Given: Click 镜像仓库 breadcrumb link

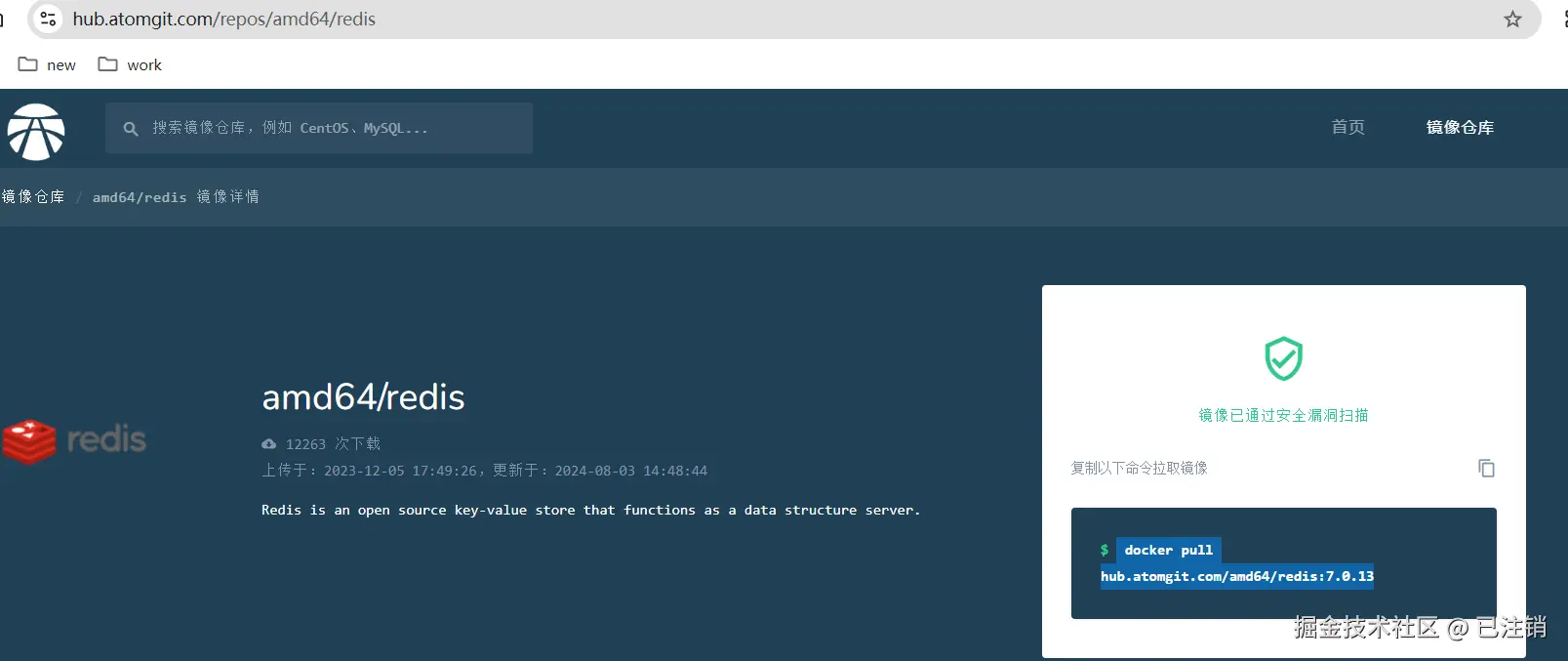Looking at the screenshot, I should (x=33, y=196).
